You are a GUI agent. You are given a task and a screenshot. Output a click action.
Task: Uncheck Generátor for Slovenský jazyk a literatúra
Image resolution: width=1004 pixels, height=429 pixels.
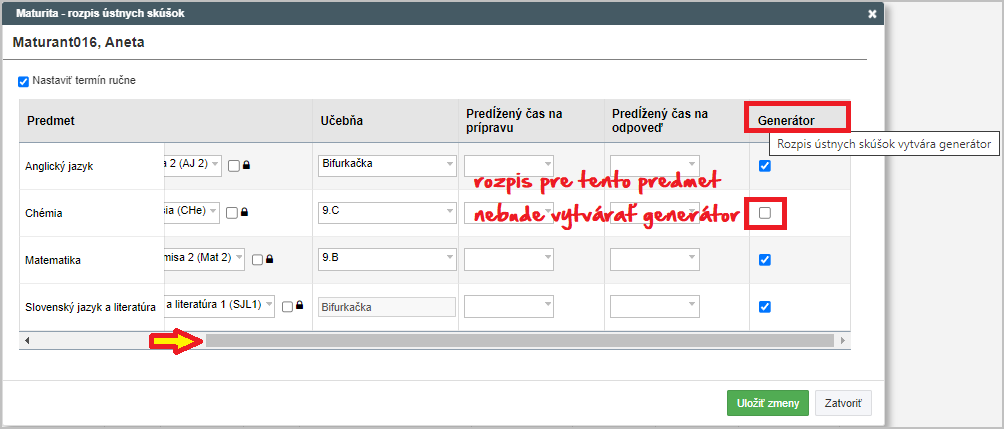[x=765, y=307]
